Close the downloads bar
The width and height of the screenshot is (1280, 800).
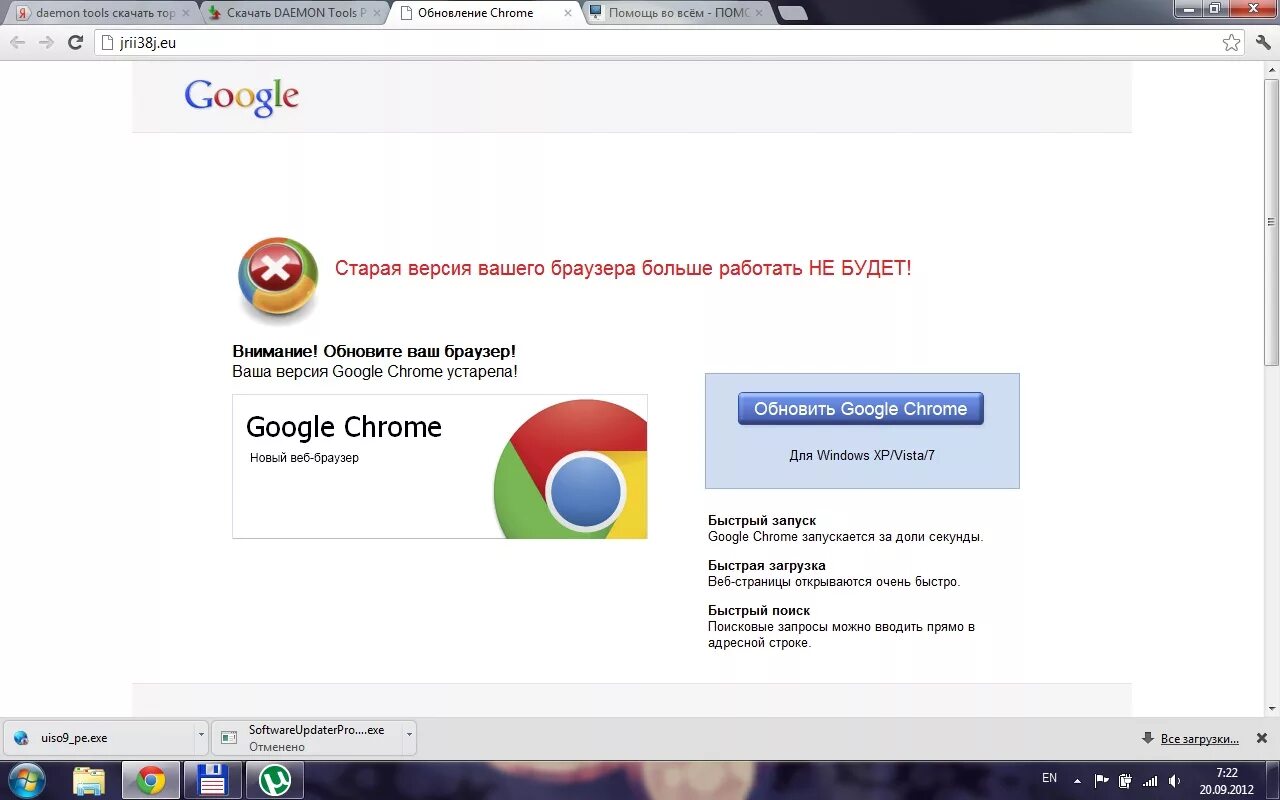pos(1262,739)
